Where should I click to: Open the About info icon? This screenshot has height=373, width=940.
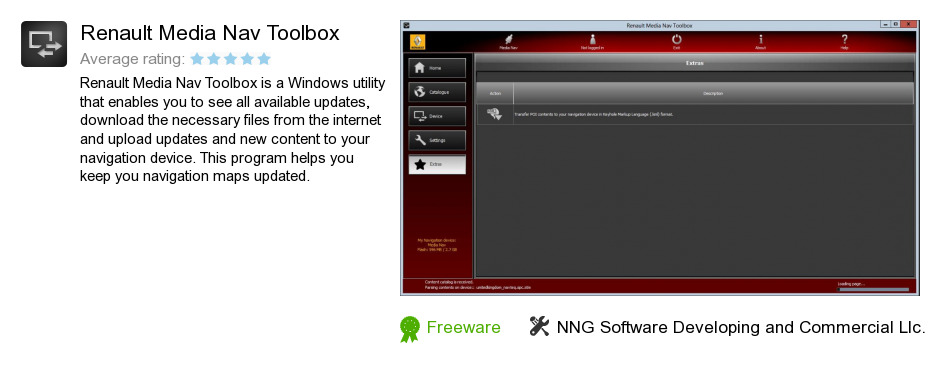point(760,39)
